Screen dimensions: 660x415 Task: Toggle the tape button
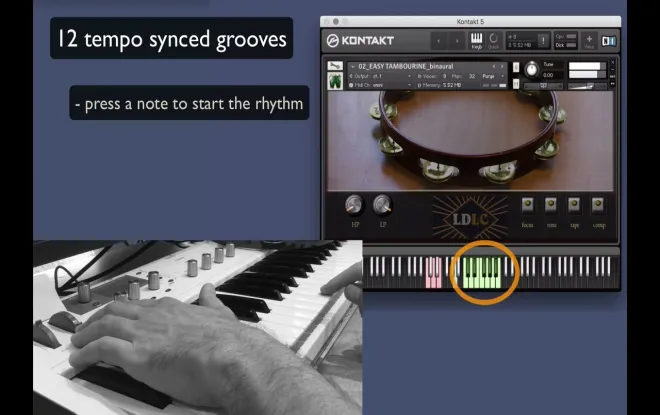coord(574,205)
